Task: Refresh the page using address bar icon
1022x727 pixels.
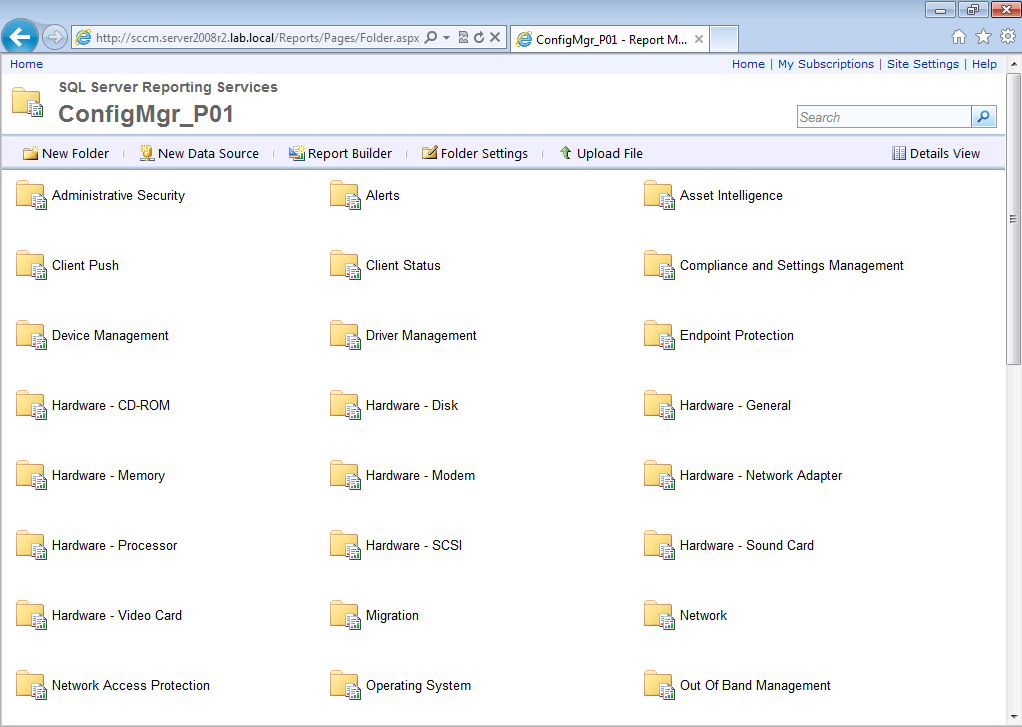Action: click(x=479, y=38)
